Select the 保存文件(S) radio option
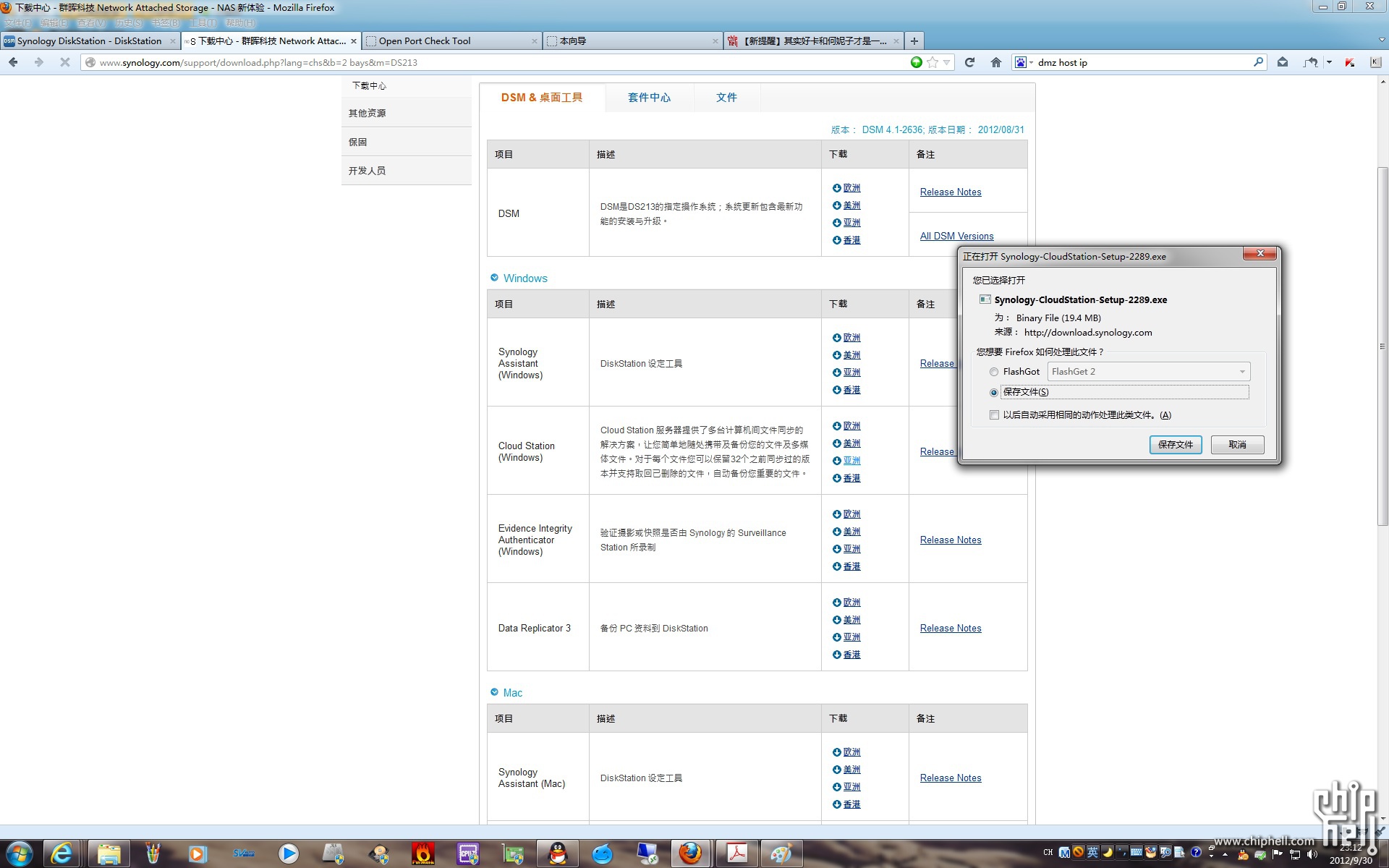Image resolution: width=1389 pixels, height=868 pixels. [994, 392]
